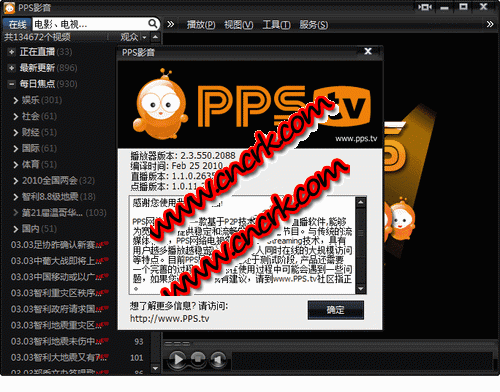Image resolution: width=500 pixels, height=392 pixels.
Task: Click the Play button in the player
Action: [x=177, y=359]
